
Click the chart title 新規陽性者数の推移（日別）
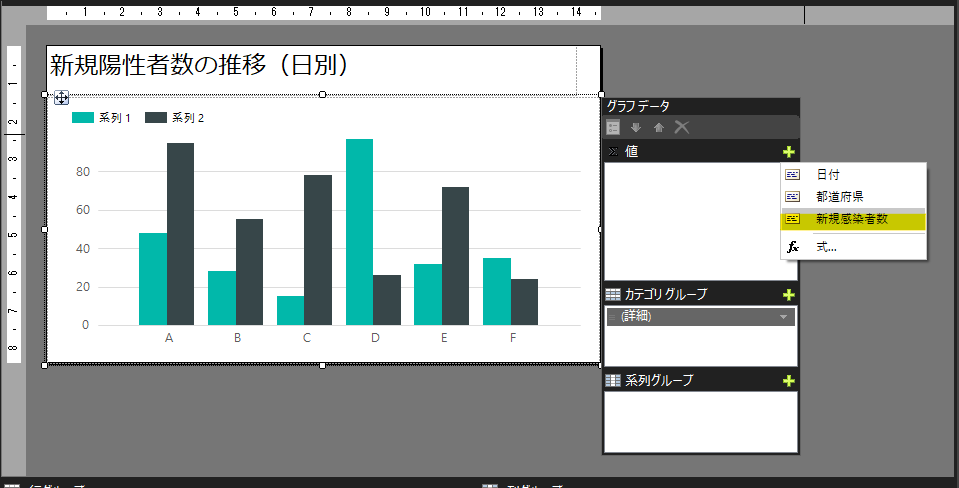click(x=199, y=66)
